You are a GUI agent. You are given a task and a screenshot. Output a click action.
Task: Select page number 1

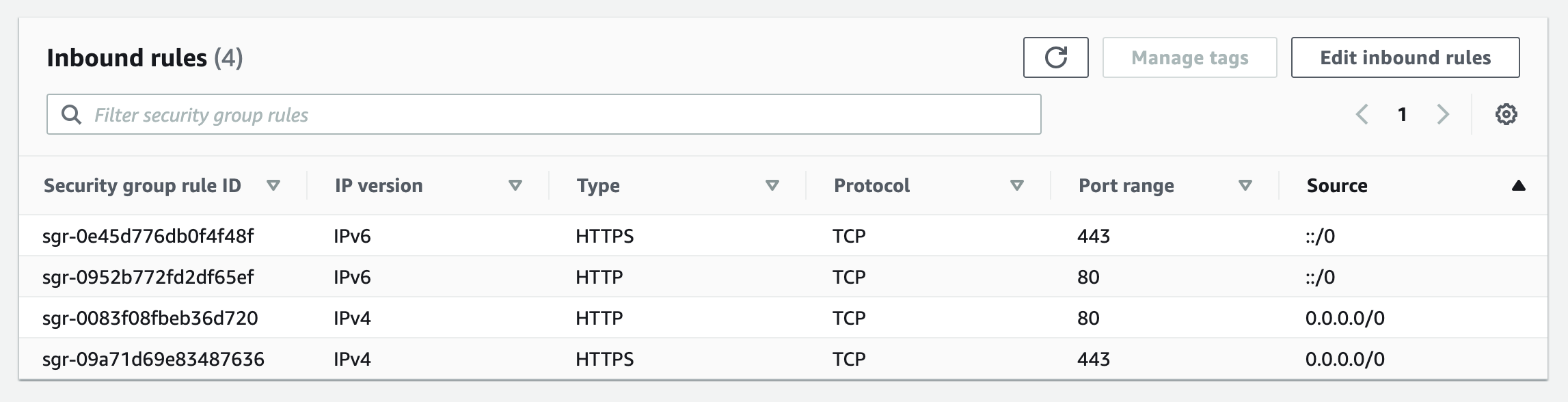click(x=1402, y=114)
